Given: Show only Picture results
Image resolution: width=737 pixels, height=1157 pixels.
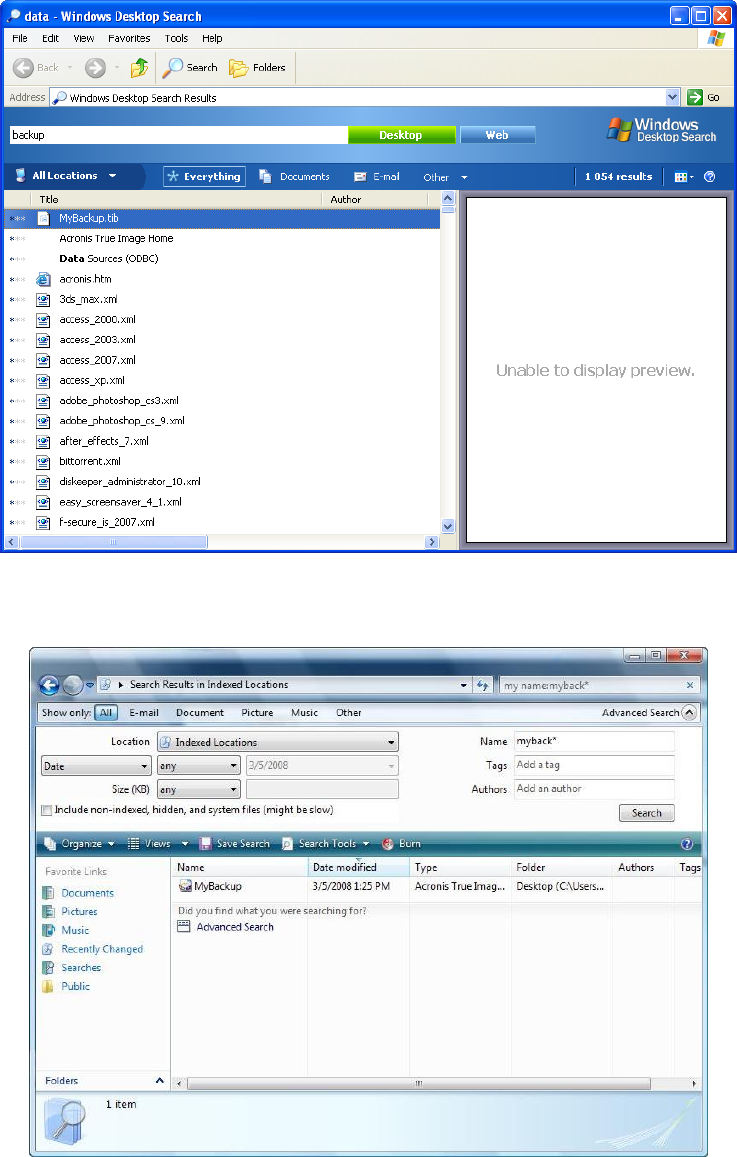Looking at the screenshot, I should point(257,713).
